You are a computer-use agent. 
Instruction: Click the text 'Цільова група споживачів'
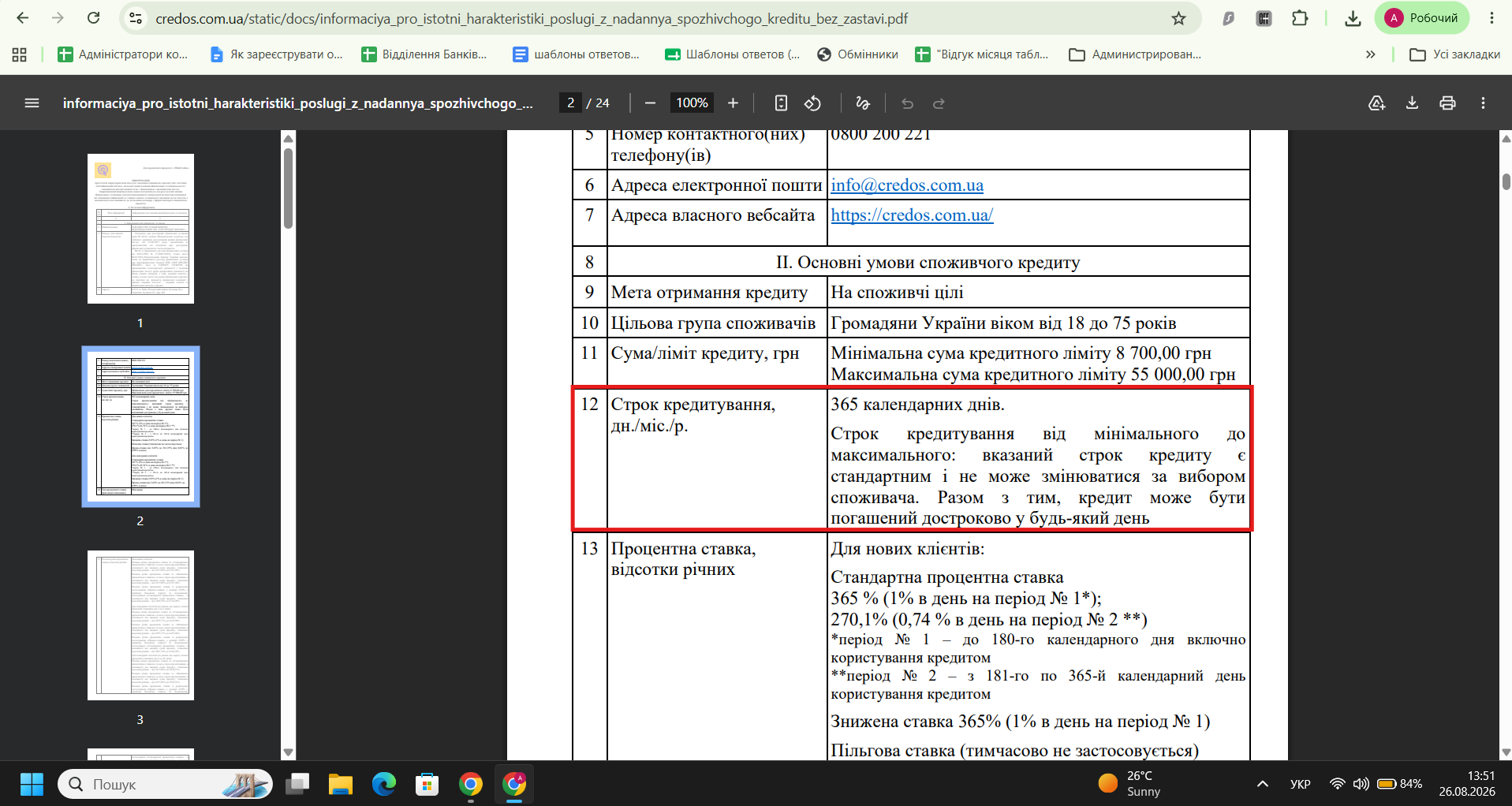[713, 323]
